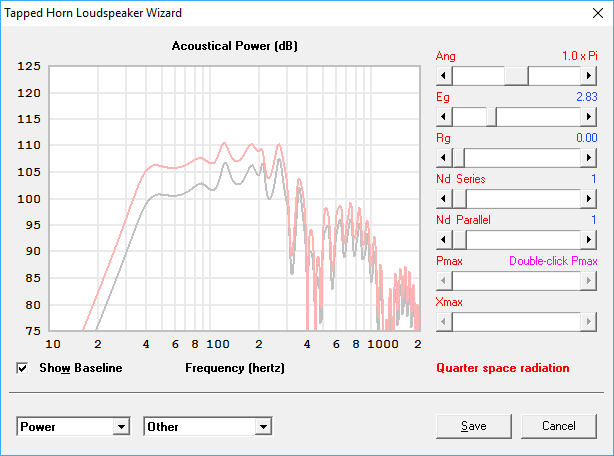Decrease Eg using its left arrow
This screenshot has height=456, width=614.
(x=444, y=117)
